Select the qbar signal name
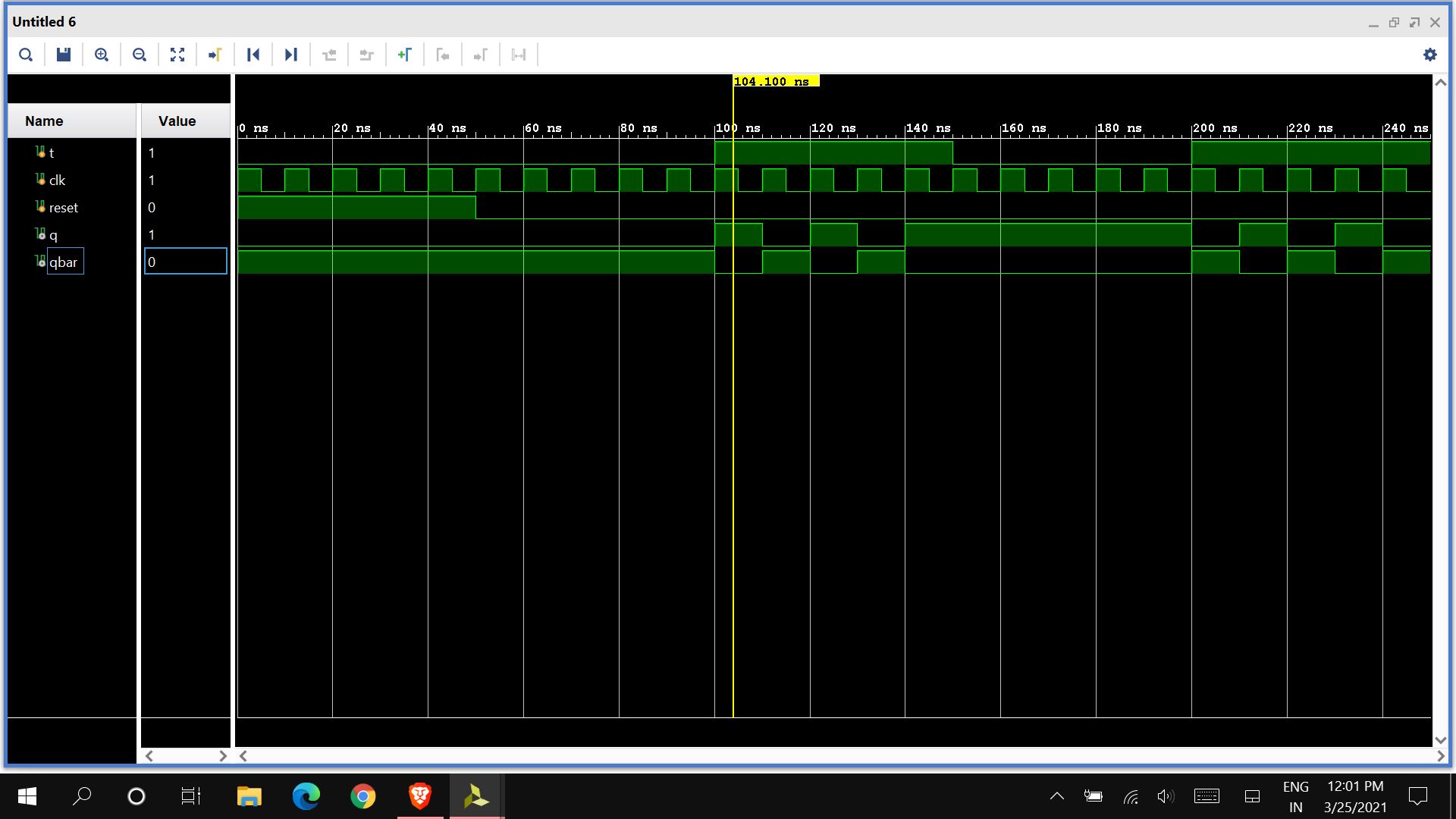This screenshot has width=1456, height=819. (64, 262)
